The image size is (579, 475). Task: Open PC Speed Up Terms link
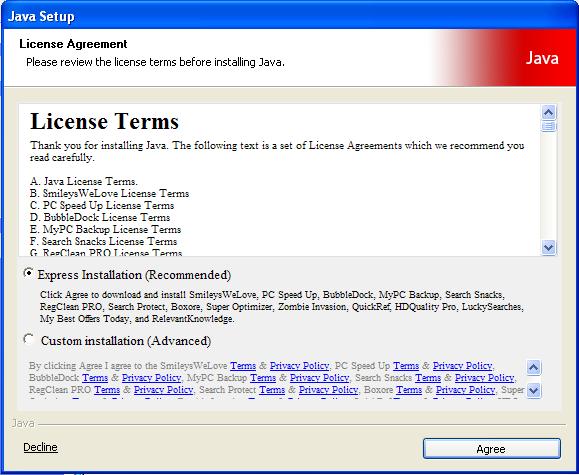406,366
